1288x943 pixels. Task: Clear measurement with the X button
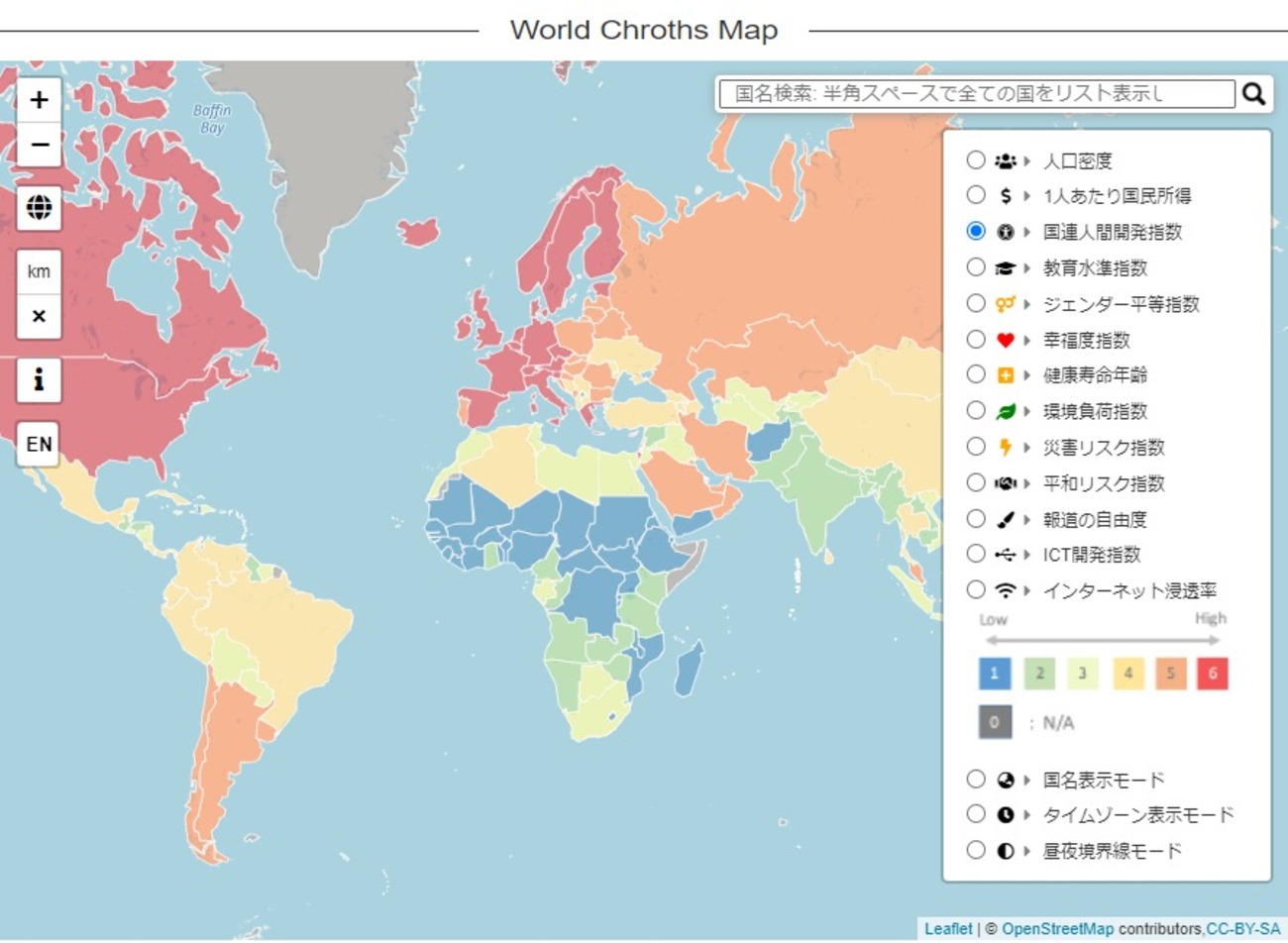pyautogui.click(x=39, y=316)
